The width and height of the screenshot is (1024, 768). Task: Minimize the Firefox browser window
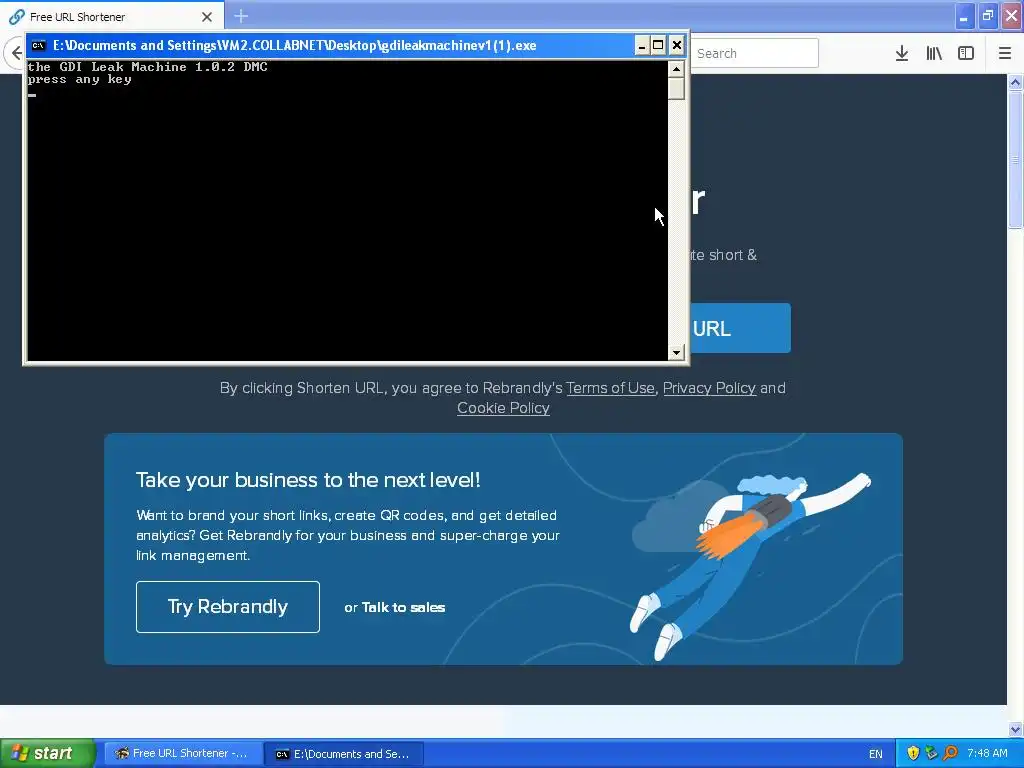pyautogui.click(x=964, y=16)
